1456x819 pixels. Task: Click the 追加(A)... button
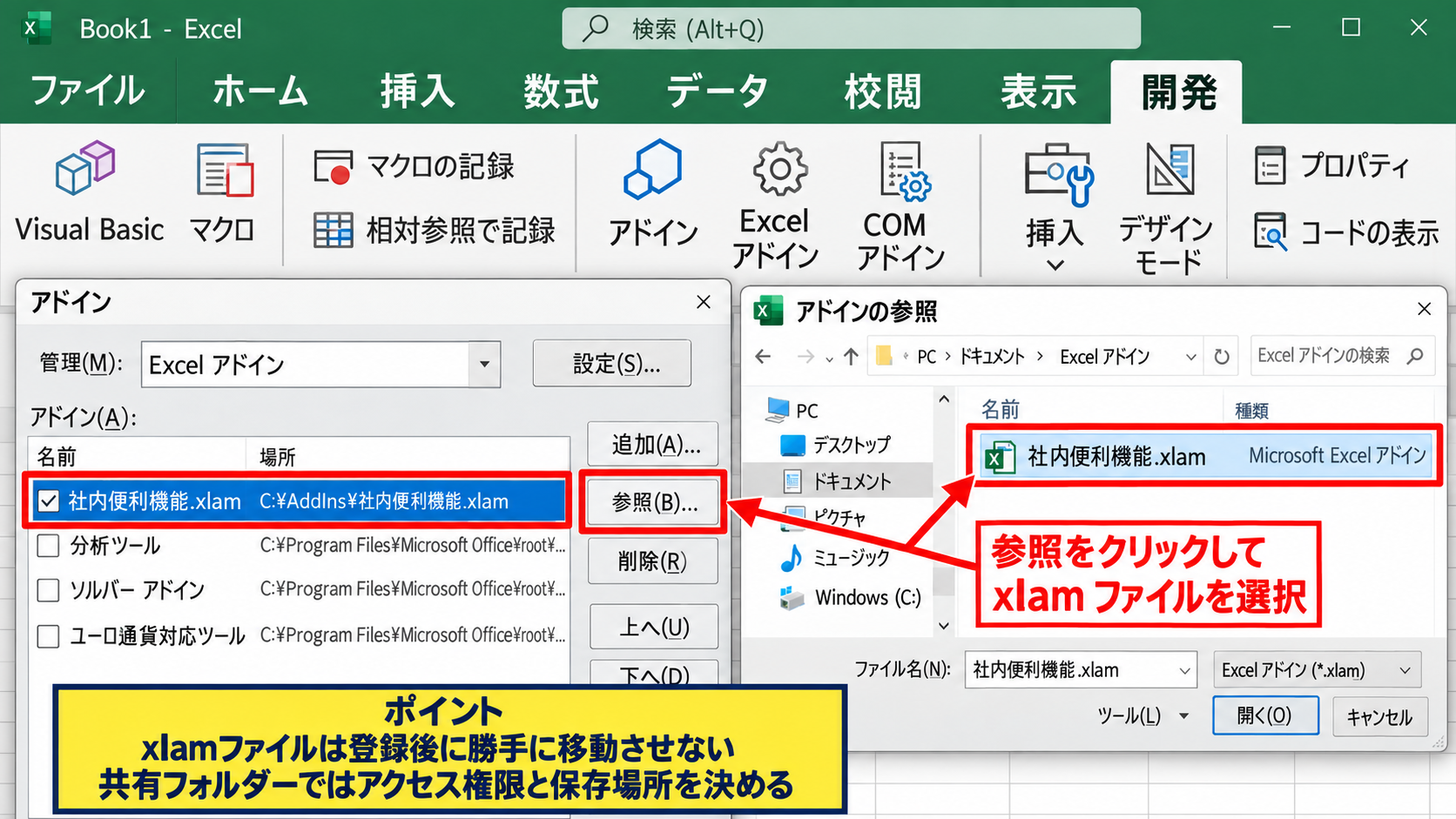[654, 445]
